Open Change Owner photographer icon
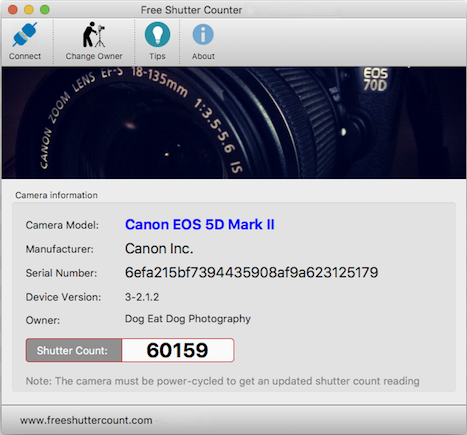This screenshot has width=467, height=435. point(94,34)
